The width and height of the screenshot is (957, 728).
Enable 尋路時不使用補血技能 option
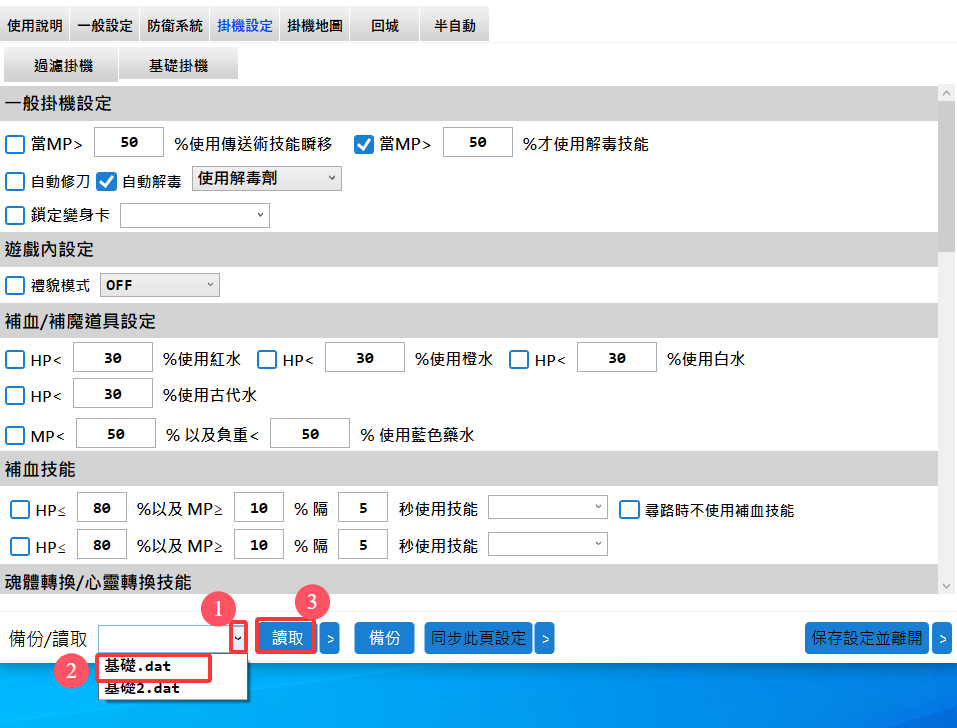(x=629, y=510)
